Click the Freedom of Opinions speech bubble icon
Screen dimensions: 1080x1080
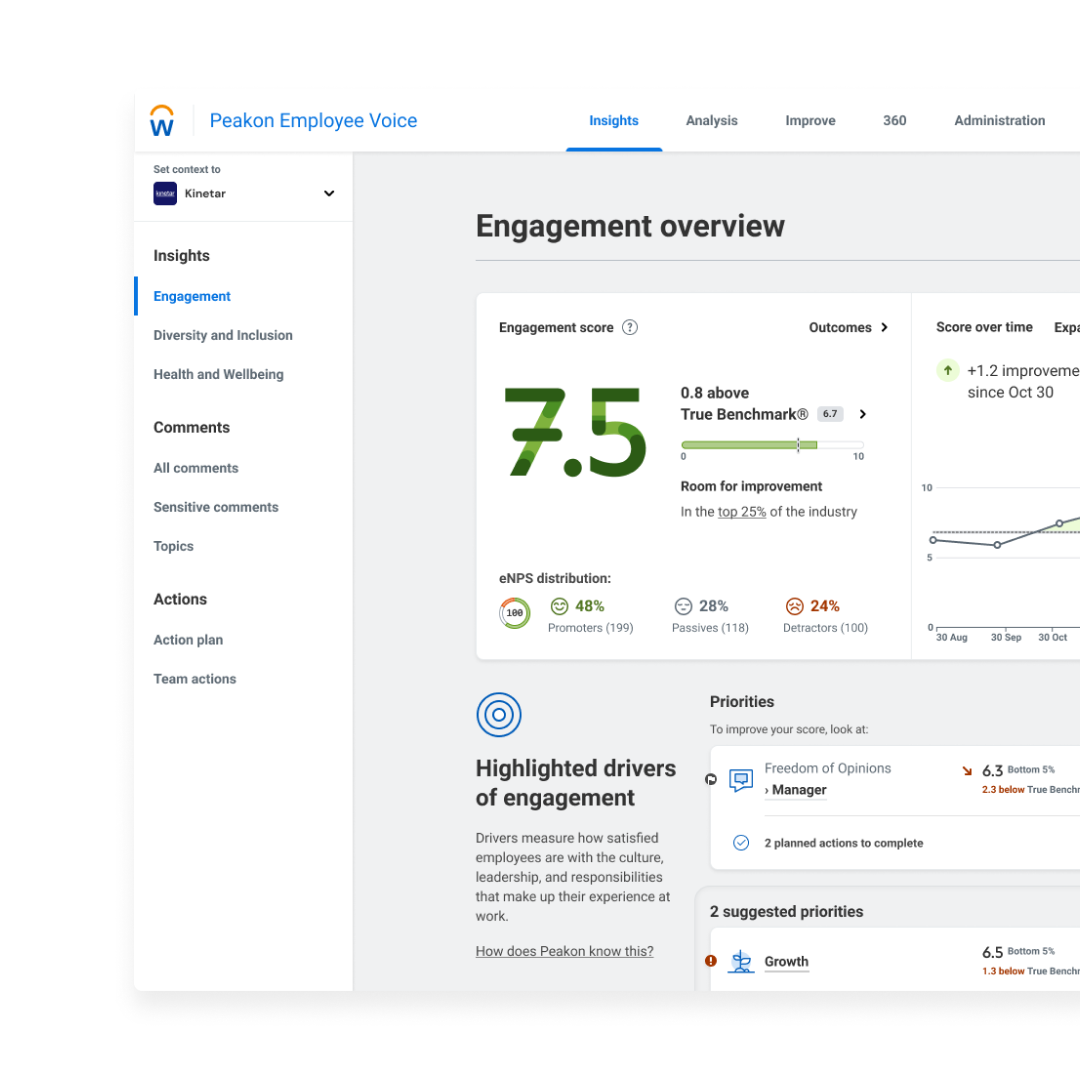tap(741, 779)
